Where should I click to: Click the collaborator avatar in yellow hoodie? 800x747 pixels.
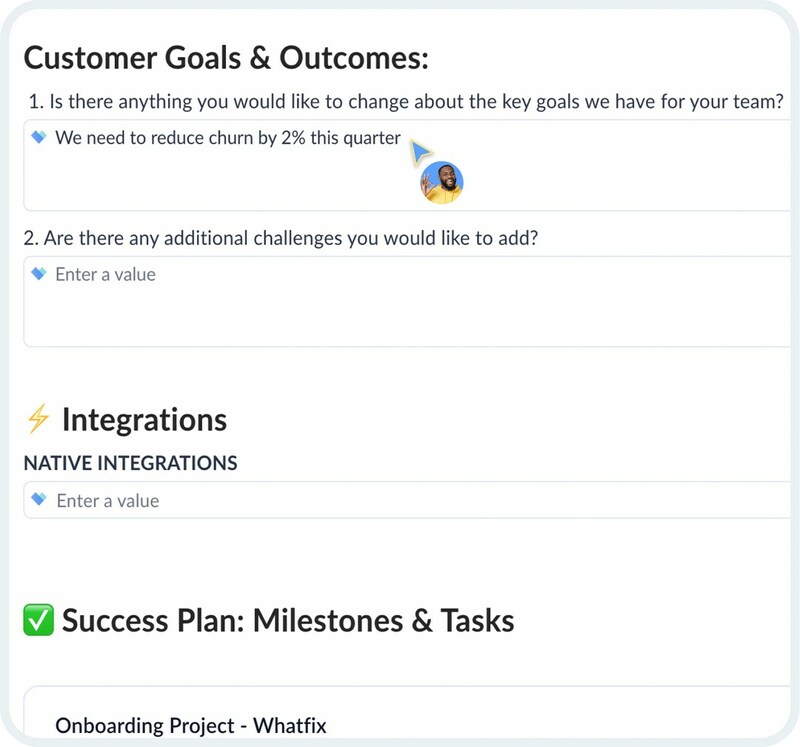click(x=442, y=182)
